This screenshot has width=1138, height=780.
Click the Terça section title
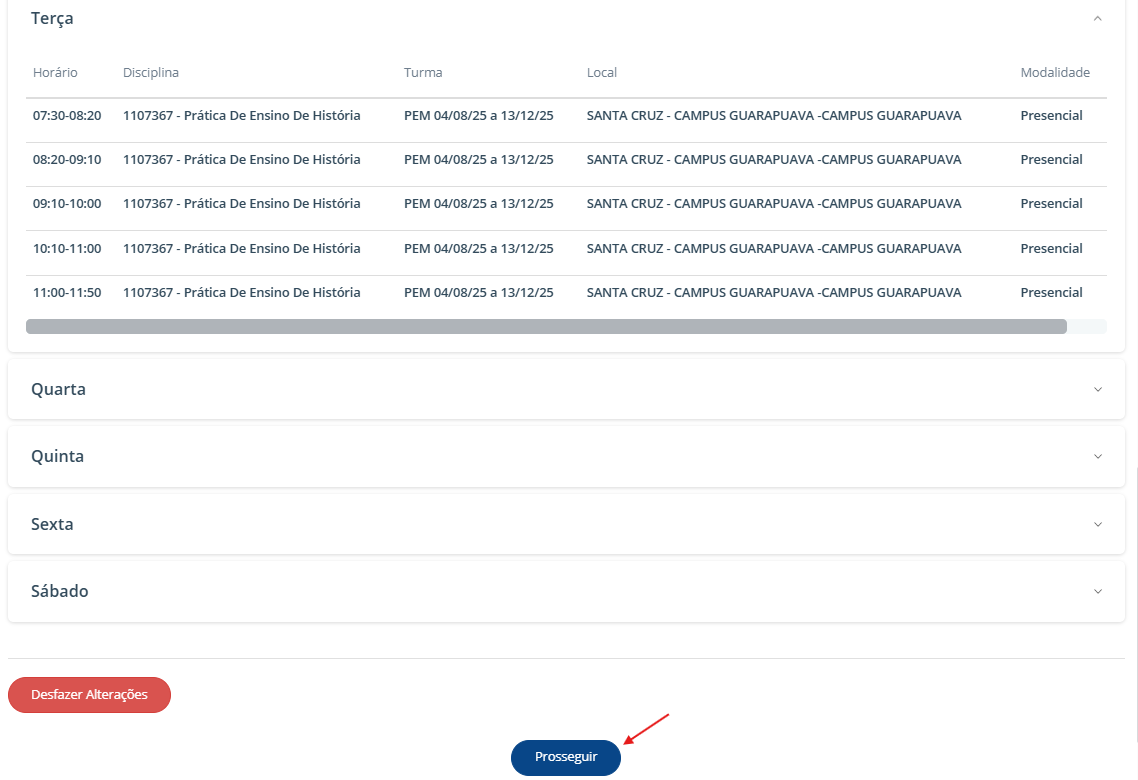click(x=52, y=18)
